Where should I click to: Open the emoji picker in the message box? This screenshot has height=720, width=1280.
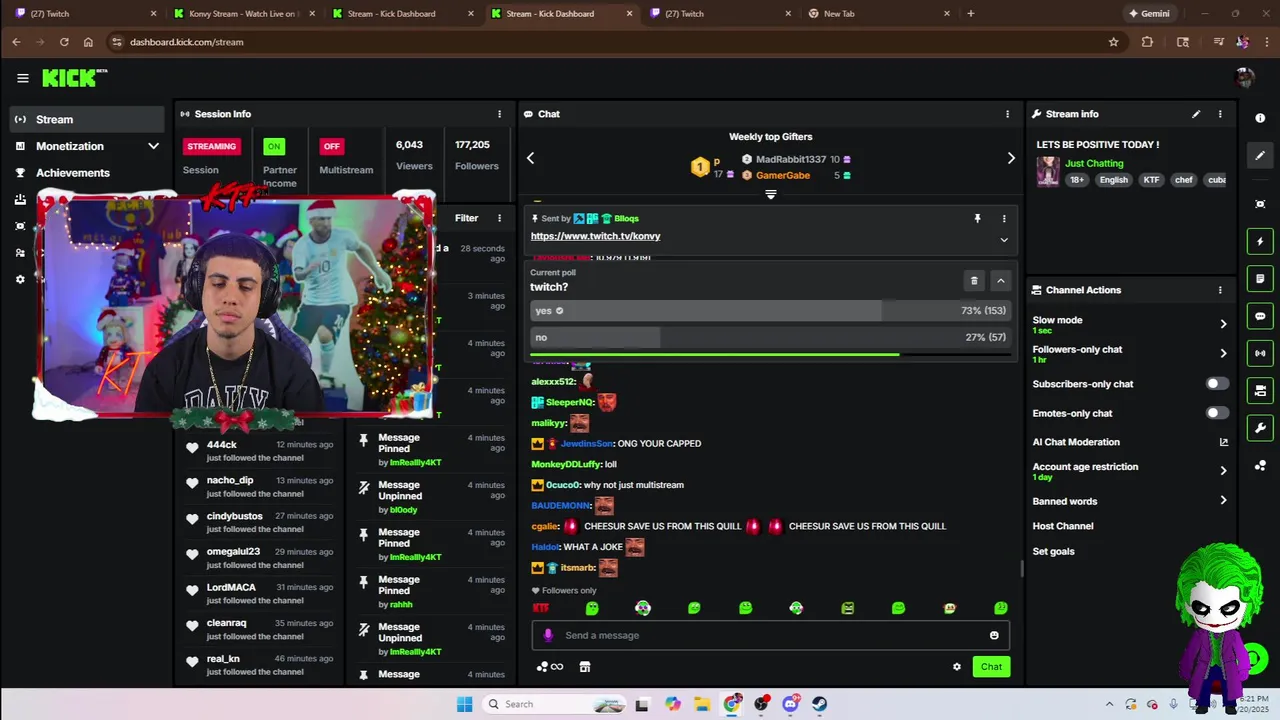[x=994, y=635]
